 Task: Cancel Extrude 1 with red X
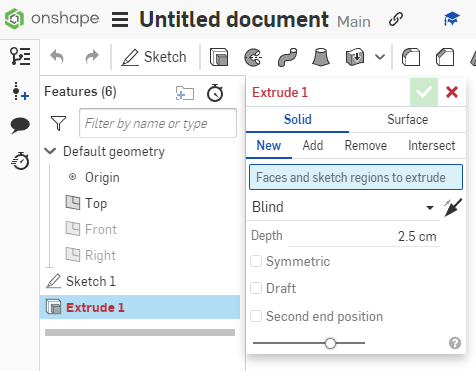[452, 92]
